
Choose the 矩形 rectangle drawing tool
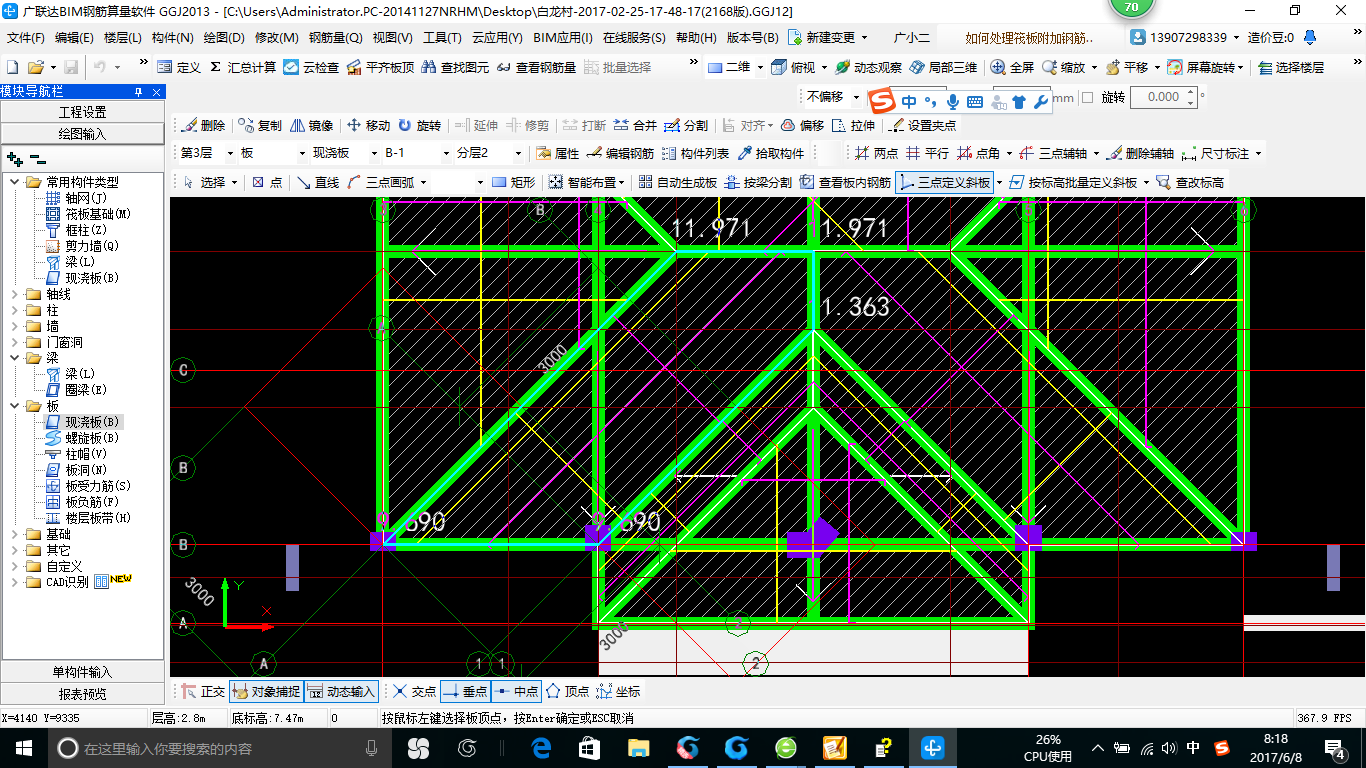(513, 182)
